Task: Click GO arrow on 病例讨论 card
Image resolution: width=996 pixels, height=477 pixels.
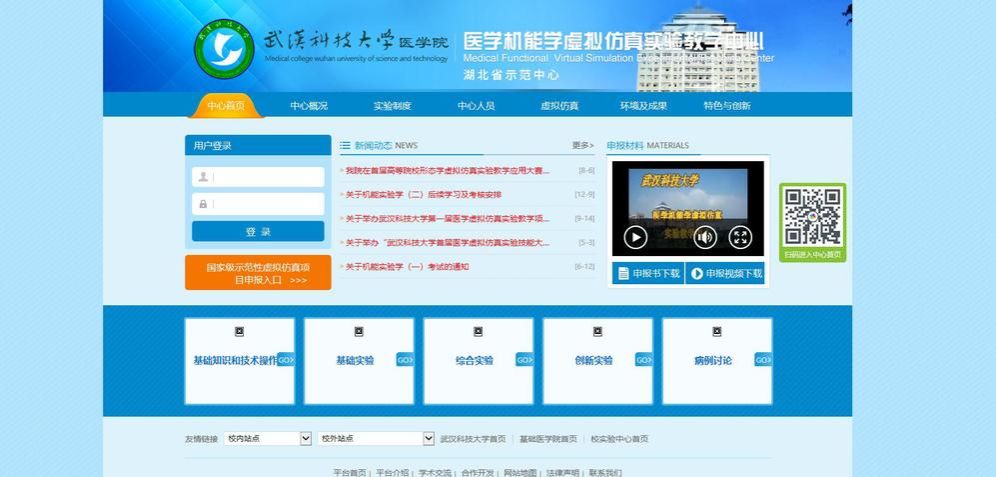Action: (764, 359)
